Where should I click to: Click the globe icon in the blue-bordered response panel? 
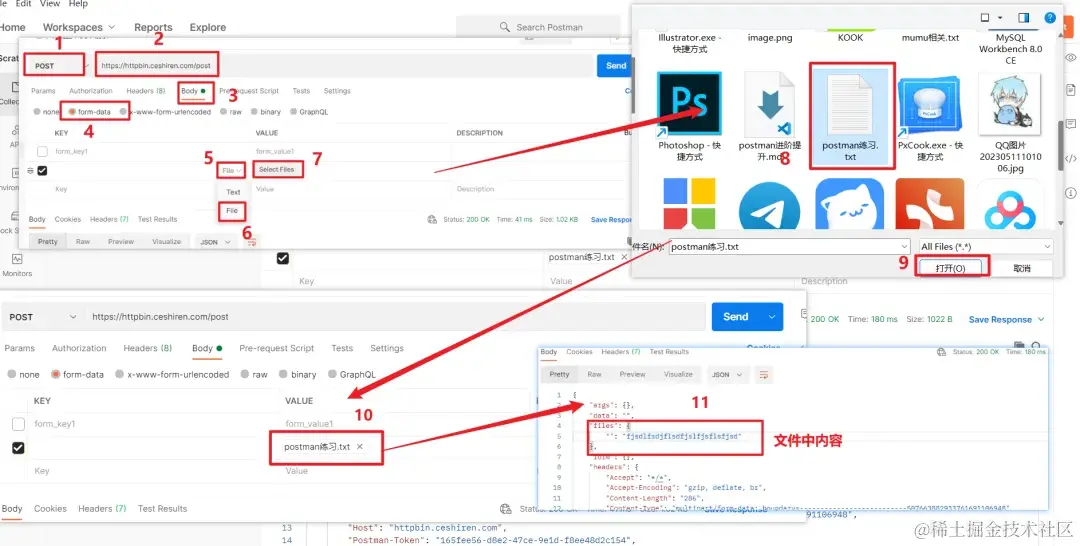[942, 352]
